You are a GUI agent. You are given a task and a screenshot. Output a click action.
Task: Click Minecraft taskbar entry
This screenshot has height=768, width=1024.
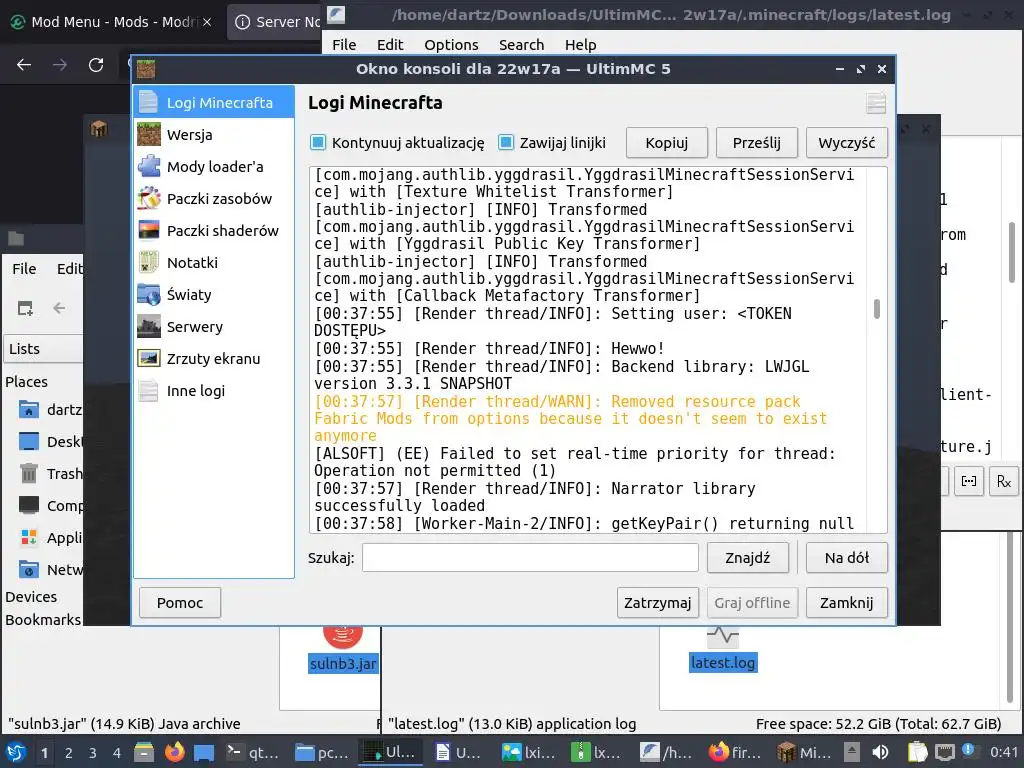[805, 752]
